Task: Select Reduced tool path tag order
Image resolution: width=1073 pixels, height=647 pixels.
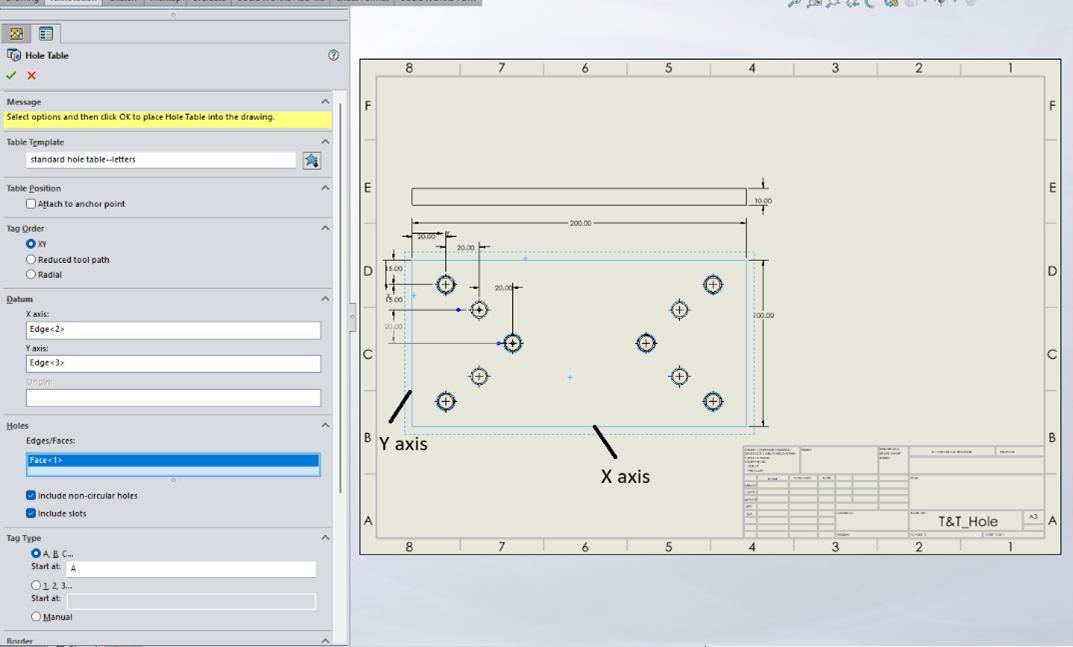Action: coord(31,260)
